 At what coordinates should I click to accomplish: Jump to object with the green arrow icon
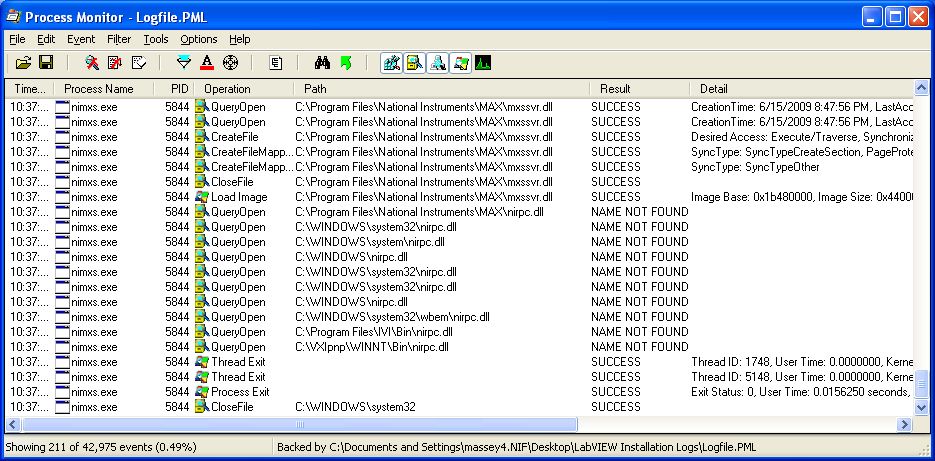345,63
